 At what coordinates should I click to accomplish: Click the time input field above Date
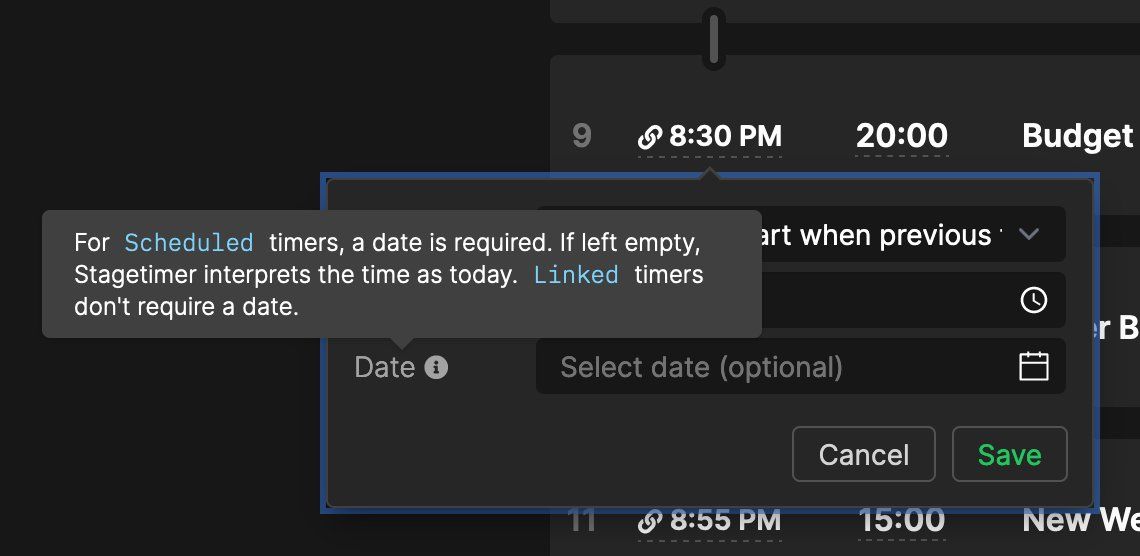pyautogui.click(x=801, y=300)
